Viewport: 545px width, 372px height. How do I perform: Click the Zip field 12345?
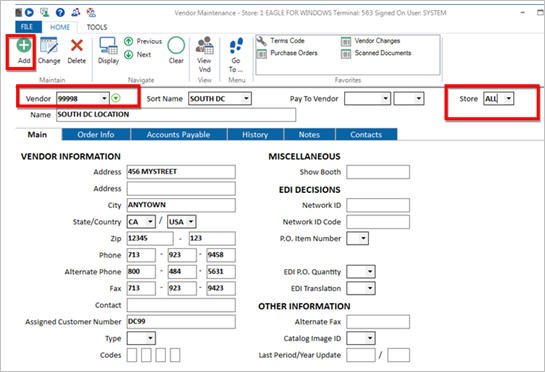tap(150, 238)
